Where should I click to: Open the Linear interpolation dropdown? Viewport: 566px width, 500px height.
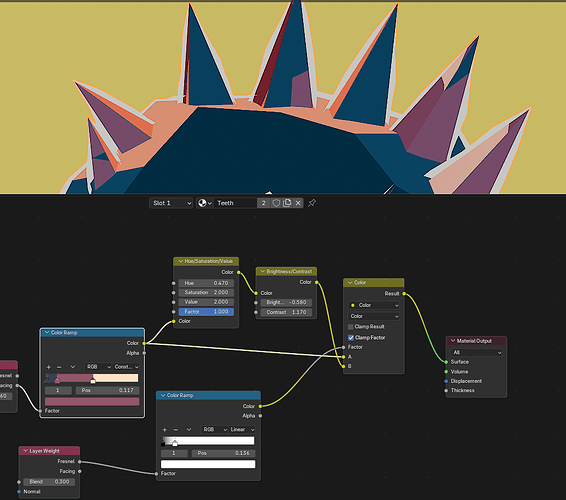pyautogui.click(x=242, y=430)
